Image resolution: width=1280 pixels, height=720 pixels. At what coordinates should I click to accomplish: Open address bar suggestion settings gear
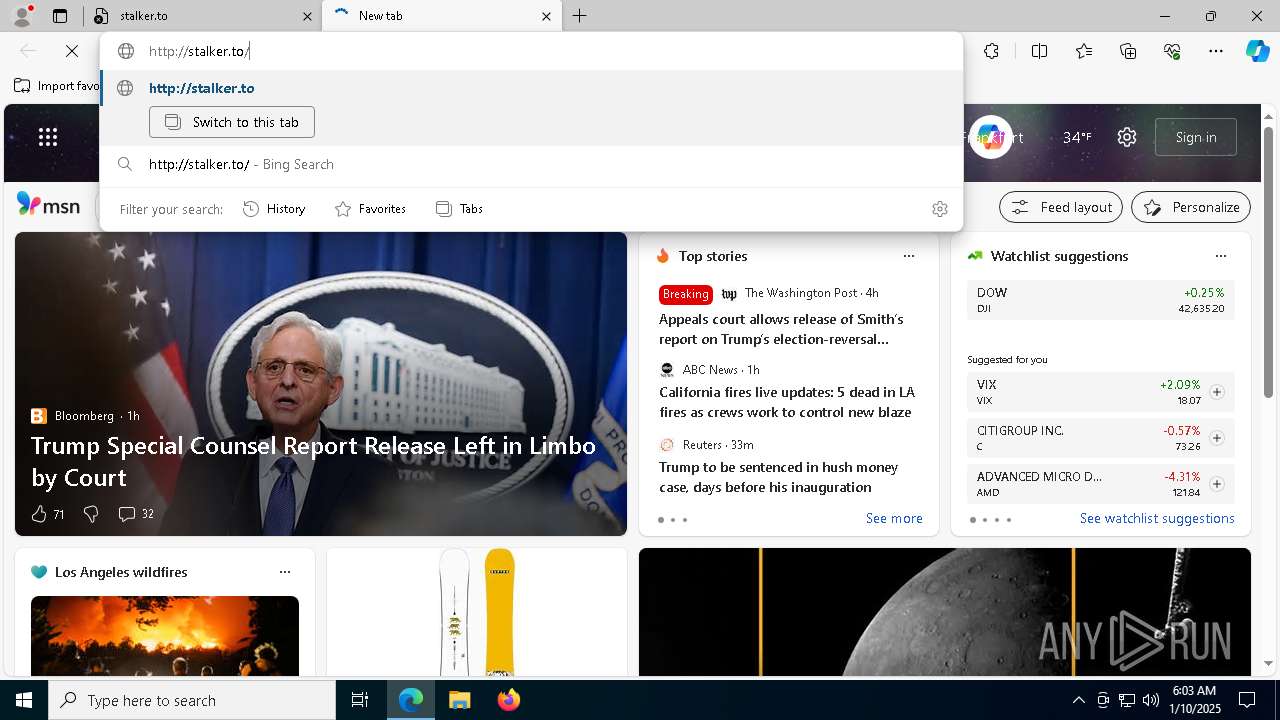click(939, 209)
